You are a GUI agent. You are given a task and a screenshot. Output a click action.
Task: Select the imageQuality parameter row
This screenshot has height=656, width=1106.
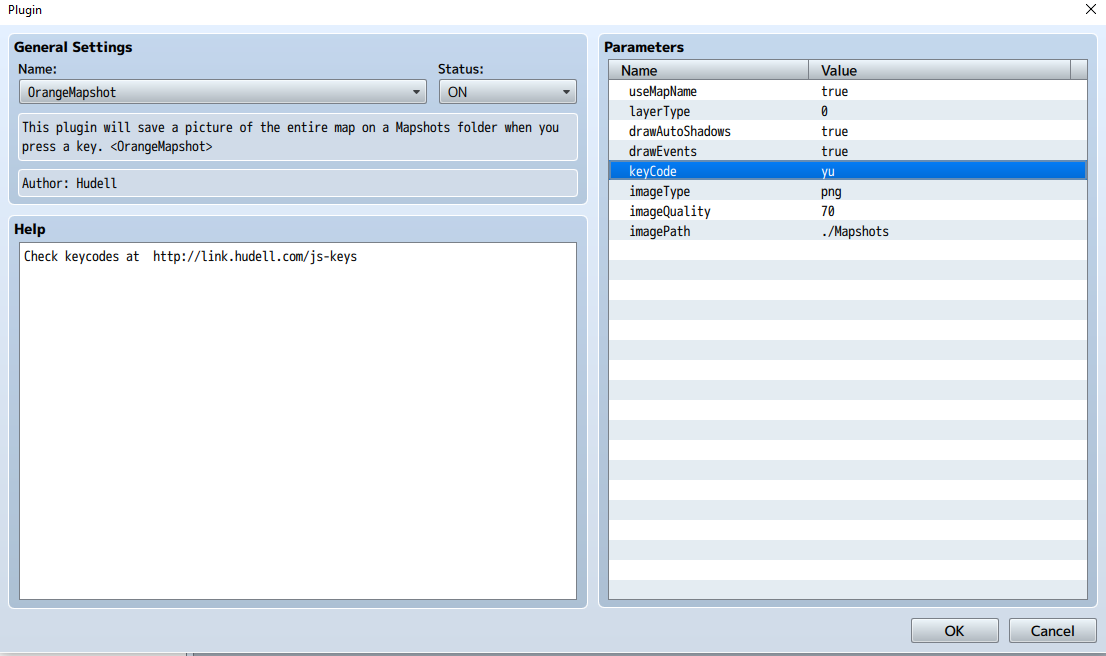click(847, 211)
